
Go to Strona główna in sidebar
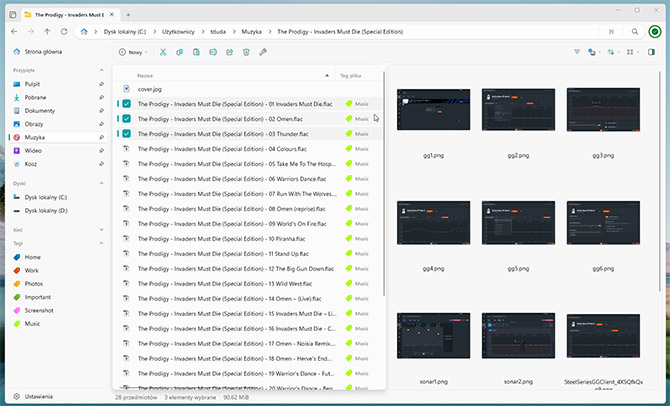(x=44, y=51)
